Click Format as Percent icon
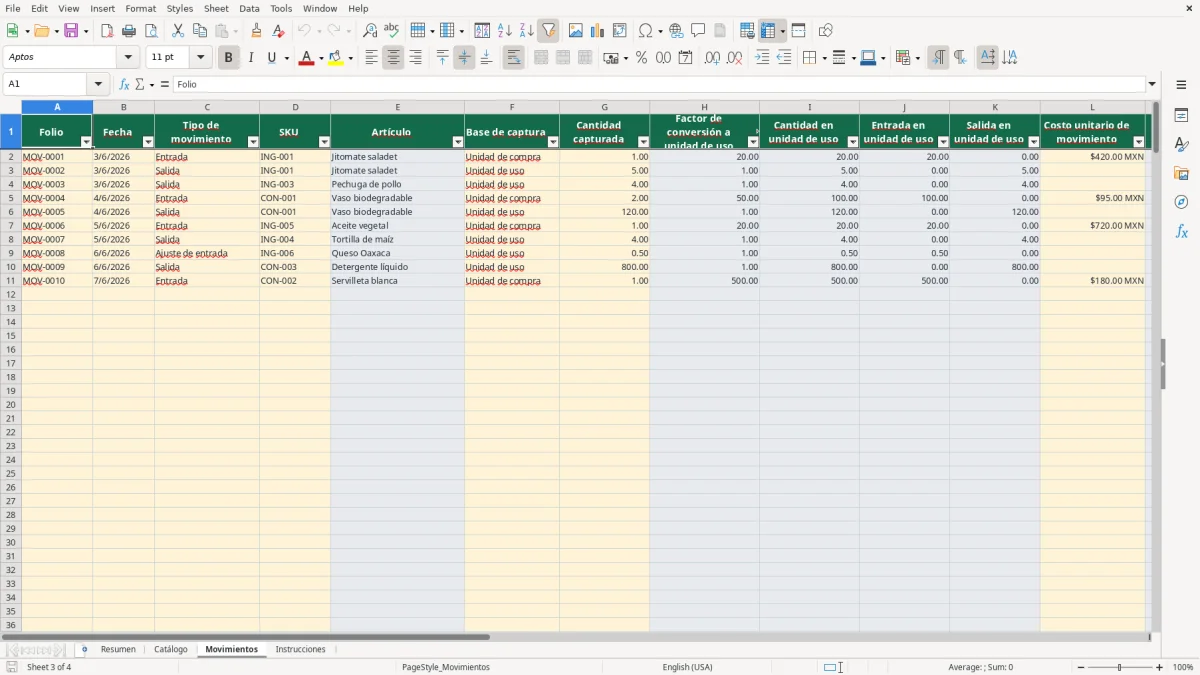 coord(642,58)
